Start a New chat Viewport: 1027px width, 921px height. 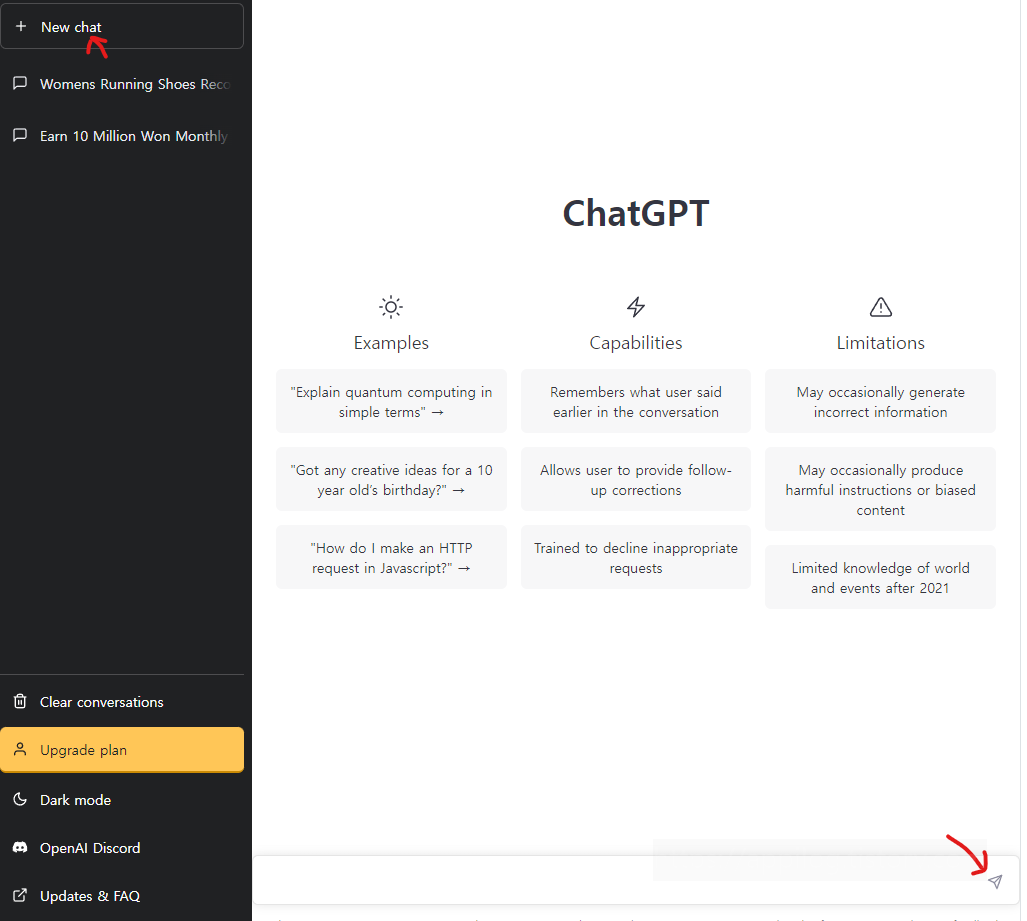[x=122, y=26]
